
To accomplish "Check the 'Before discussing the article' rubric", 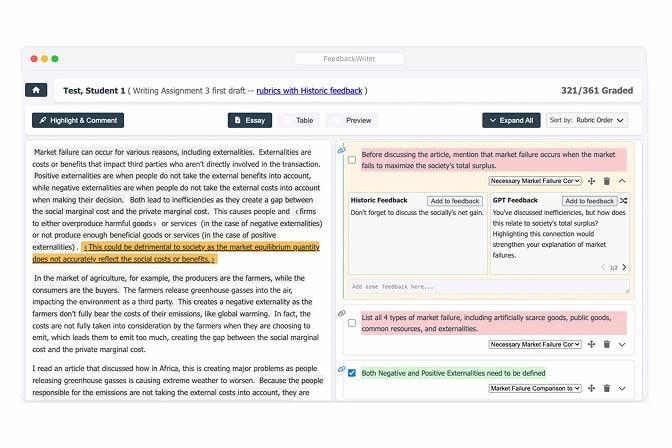I will (352, 160).
